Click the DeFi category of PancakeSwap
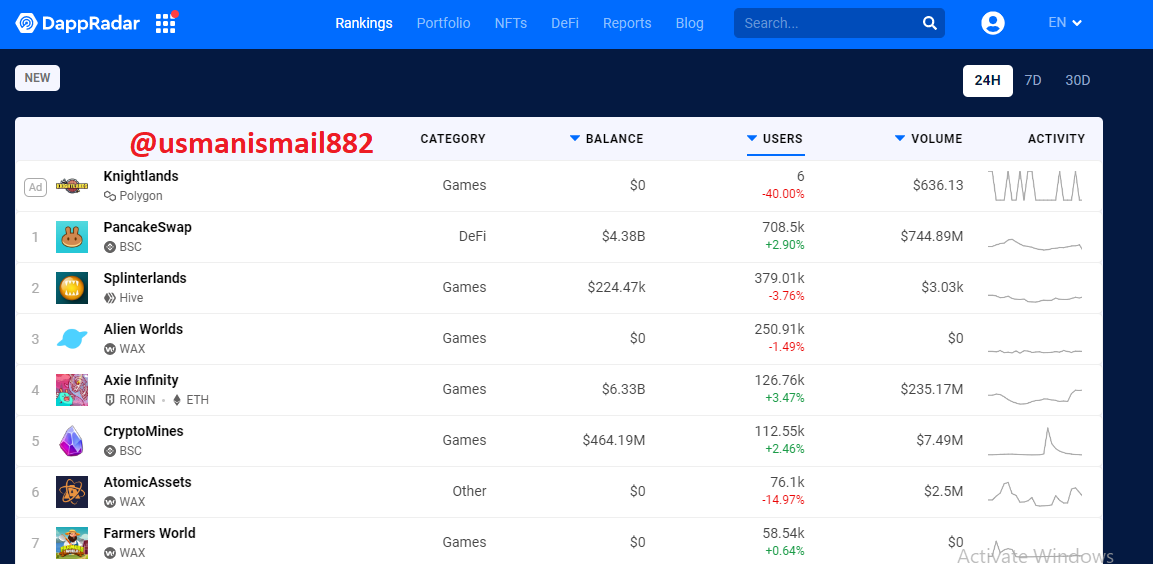The image size is (1153, 564). pyautogui.click(x=472, y=236)
